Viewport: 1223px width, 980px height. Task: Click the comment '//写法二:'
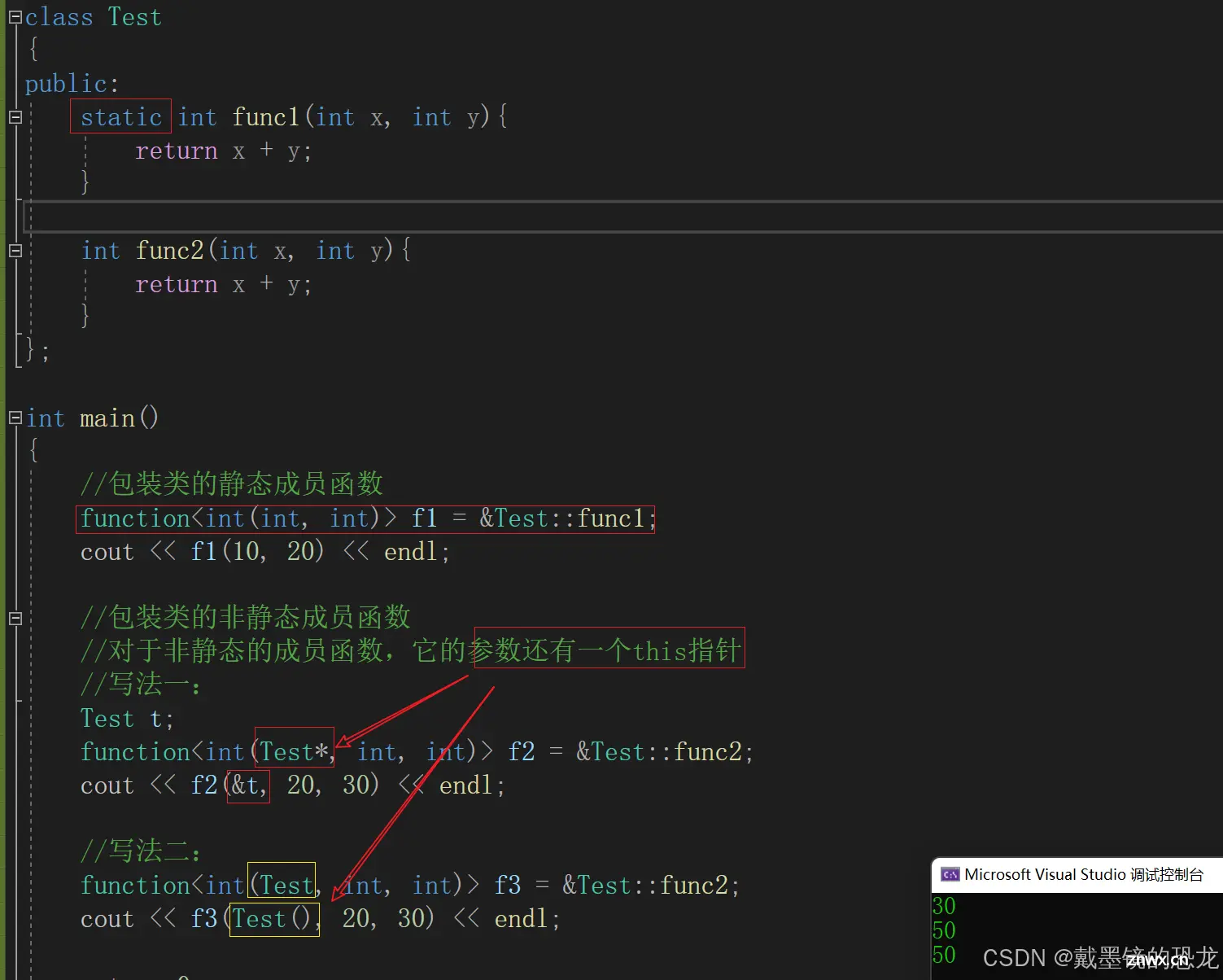click(x=141, y=851)
